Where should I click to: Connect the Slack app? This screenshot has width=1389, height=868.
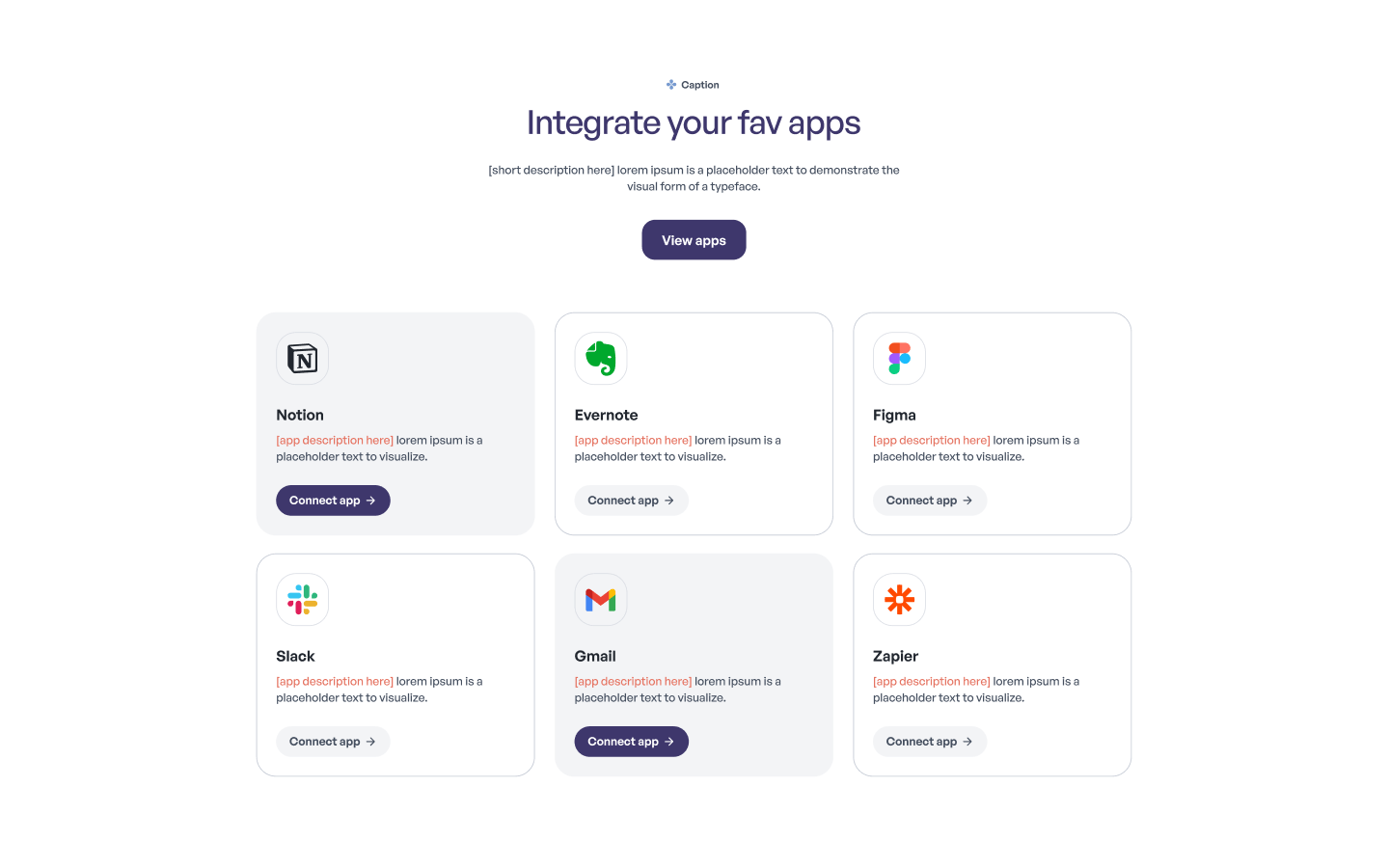(x=333, y=742)
